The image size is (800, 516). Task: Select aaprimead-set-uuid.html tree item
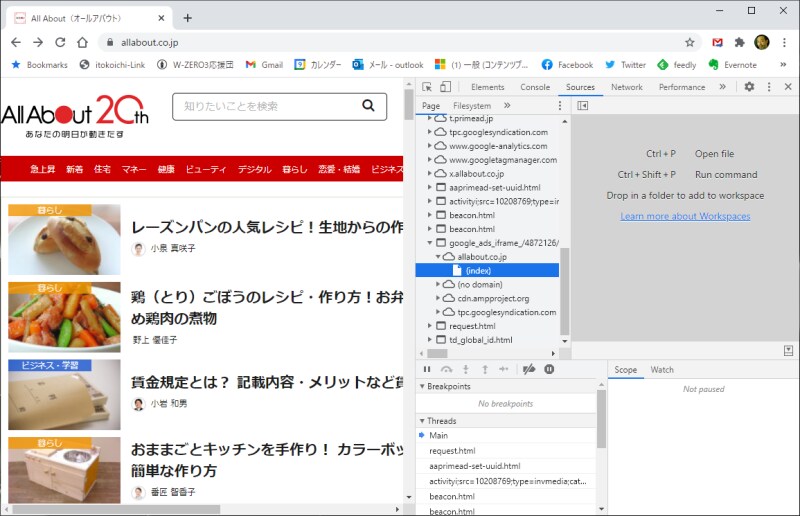click(x=493, y=187)
